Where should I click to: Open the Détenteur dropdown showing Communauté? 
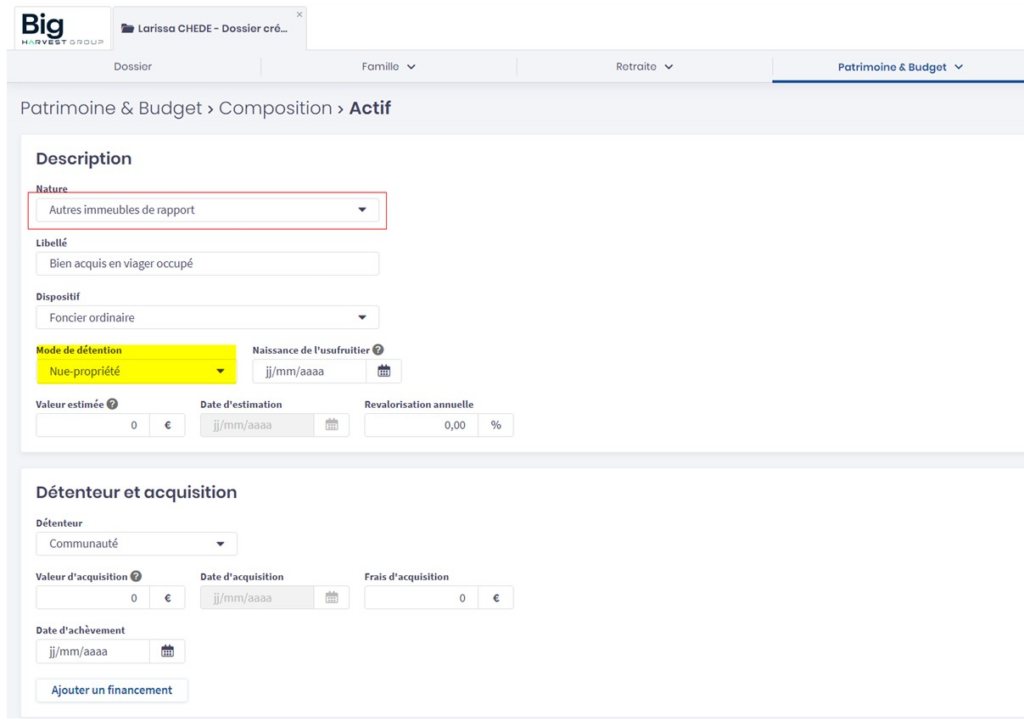pyautogui.click(x=136, y=544)
